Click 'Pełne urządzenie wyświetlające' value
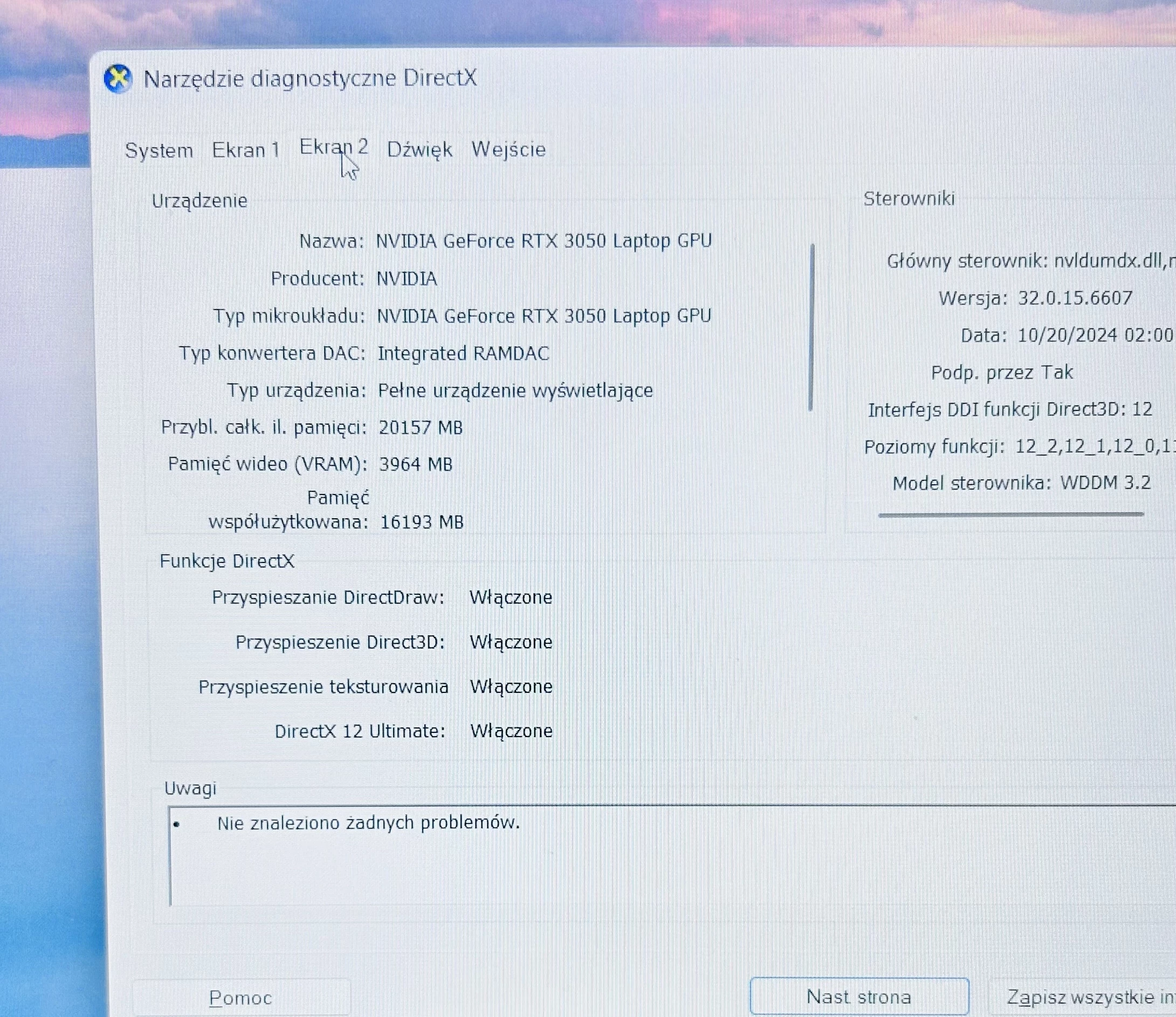 [515, 391]
